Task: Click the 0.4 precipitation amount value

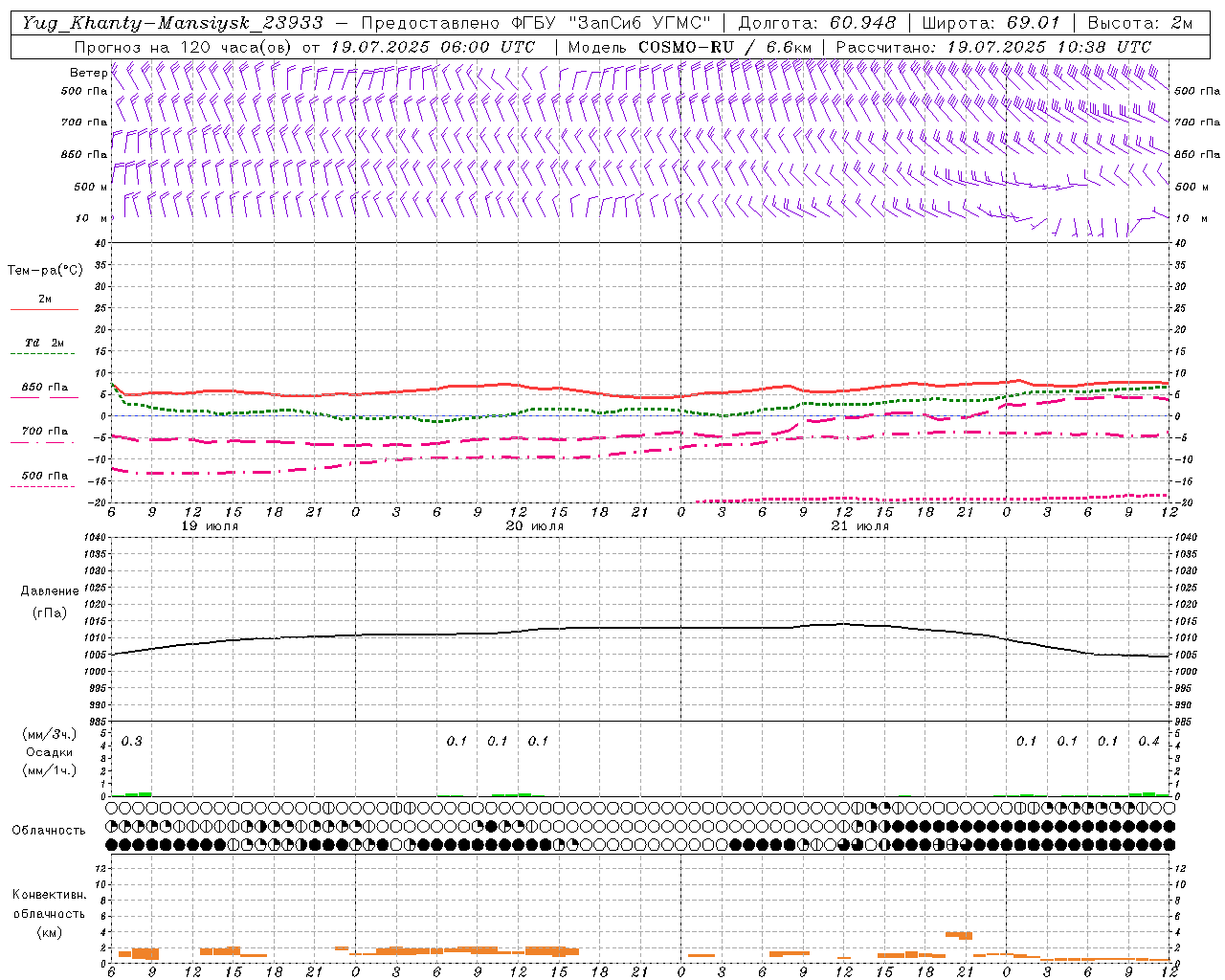Action: 1148,741
